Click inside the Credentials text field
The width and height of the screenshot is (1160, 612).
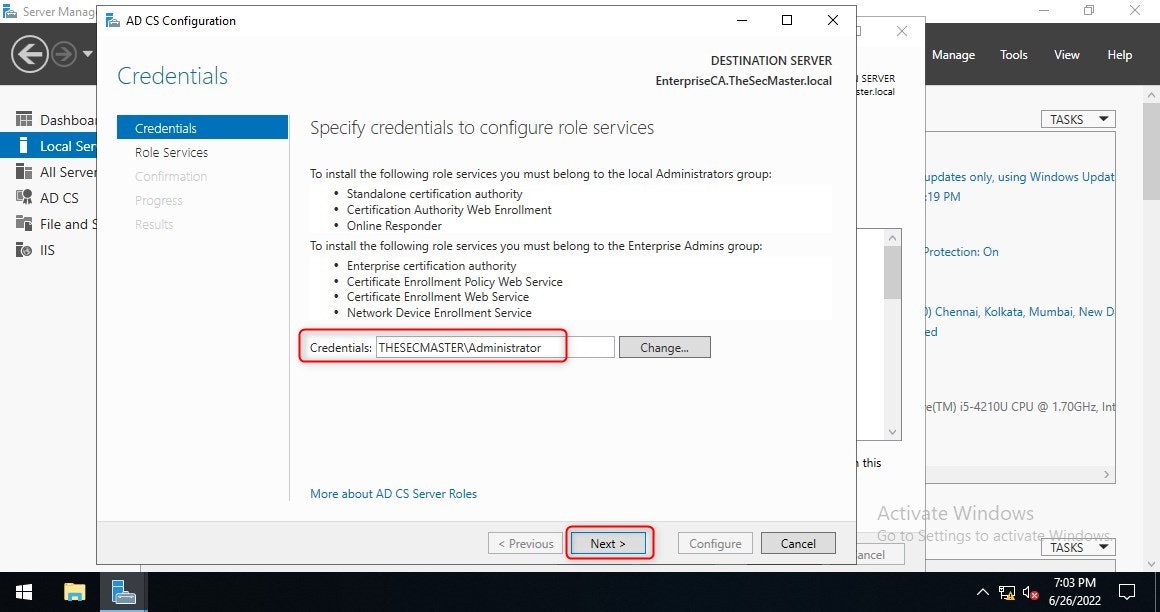click(495, 347)
